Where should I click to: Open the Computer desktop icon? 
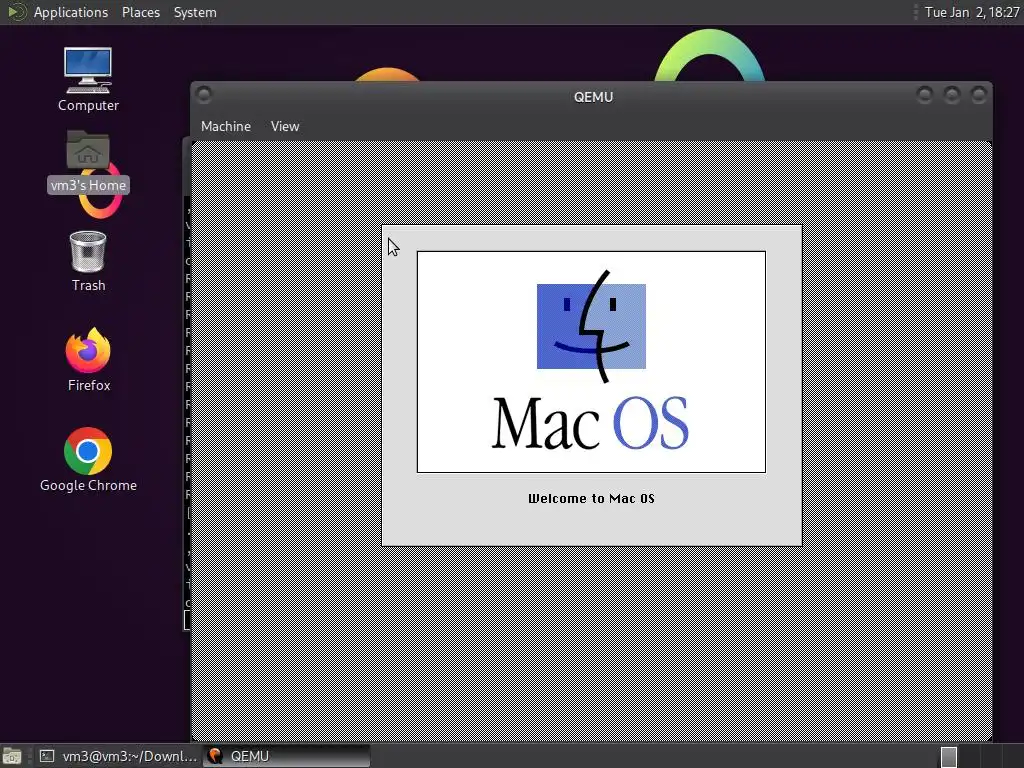pos(88,79)
